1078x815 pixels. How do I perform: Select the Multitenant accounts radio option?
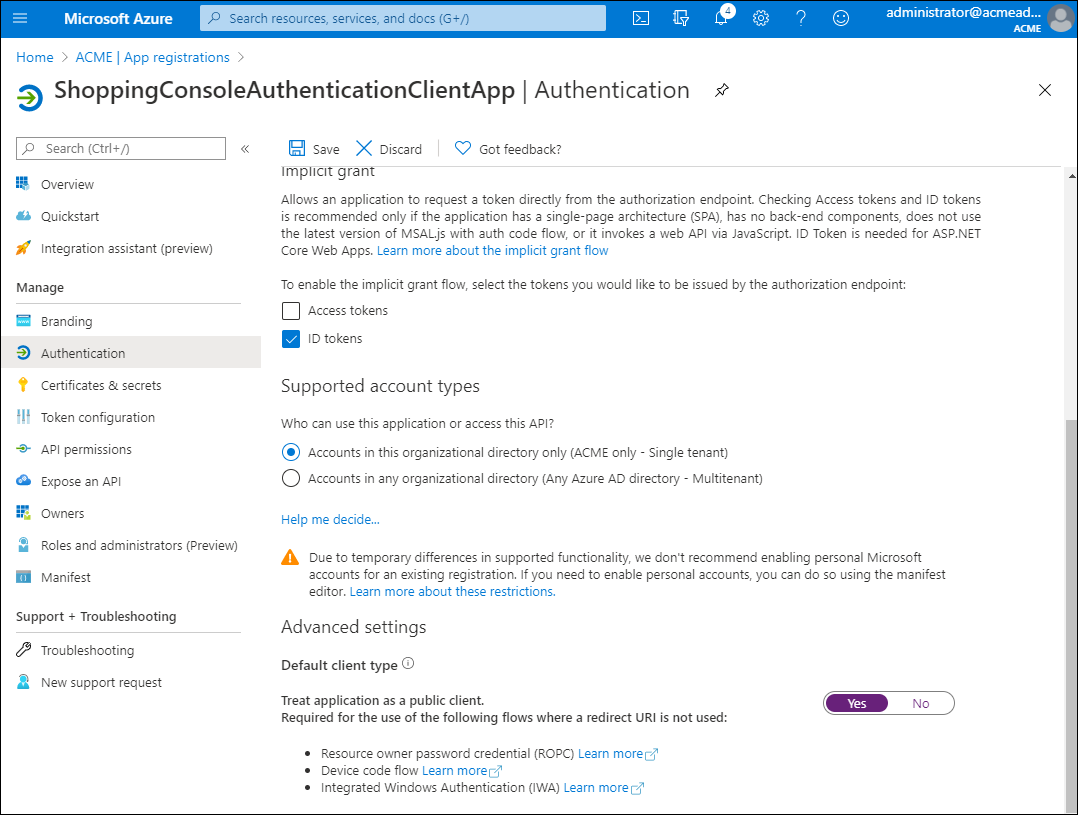291,479
